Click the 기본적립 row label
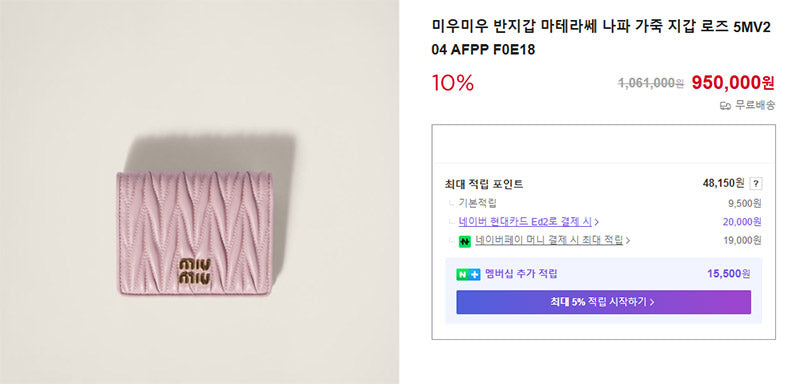Viewport: 800px width, 384px height. [478, 203]
